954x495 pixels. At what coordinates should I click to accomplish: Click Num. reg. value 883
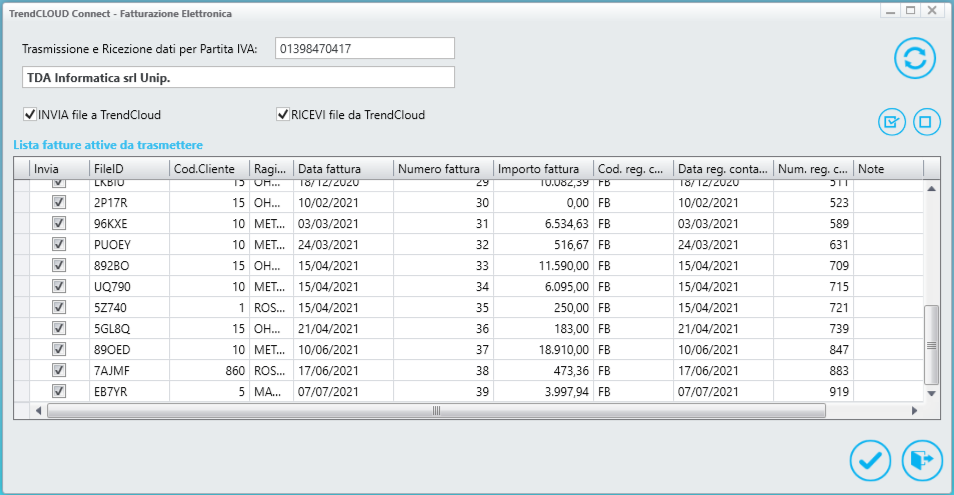click(x=839, y=370)
